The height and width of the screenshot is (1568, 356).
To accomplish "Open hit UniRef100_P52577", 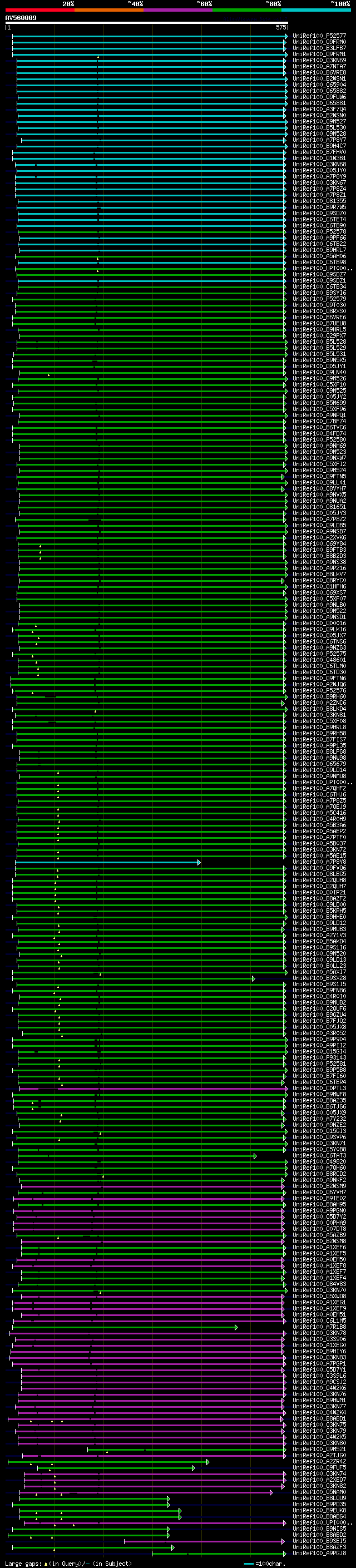I will tap(319, 36).
